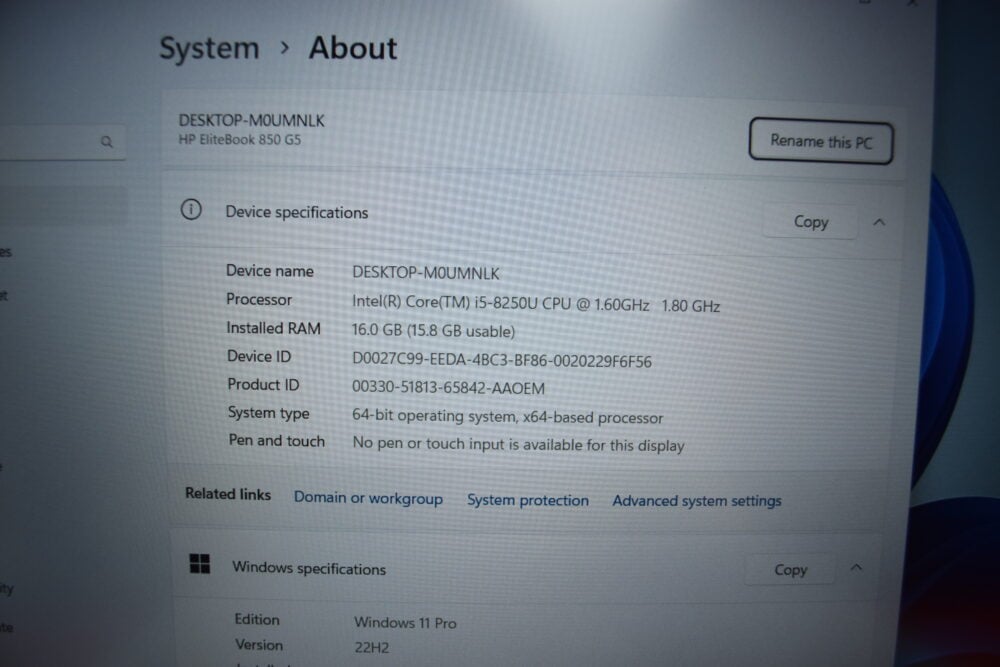1000x667 pixels.
Task: Select the device name value DESKTOP-M0UMNLK
Action: coord(425,273)
